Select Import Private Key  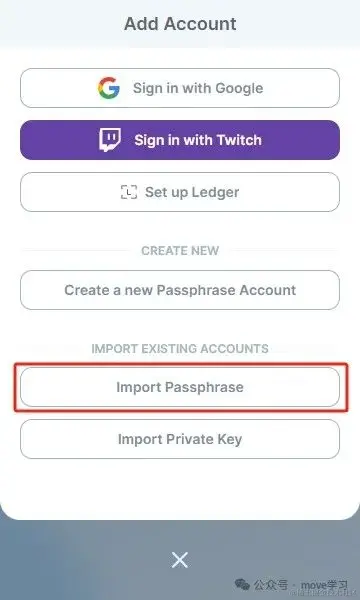pos(180,439)
